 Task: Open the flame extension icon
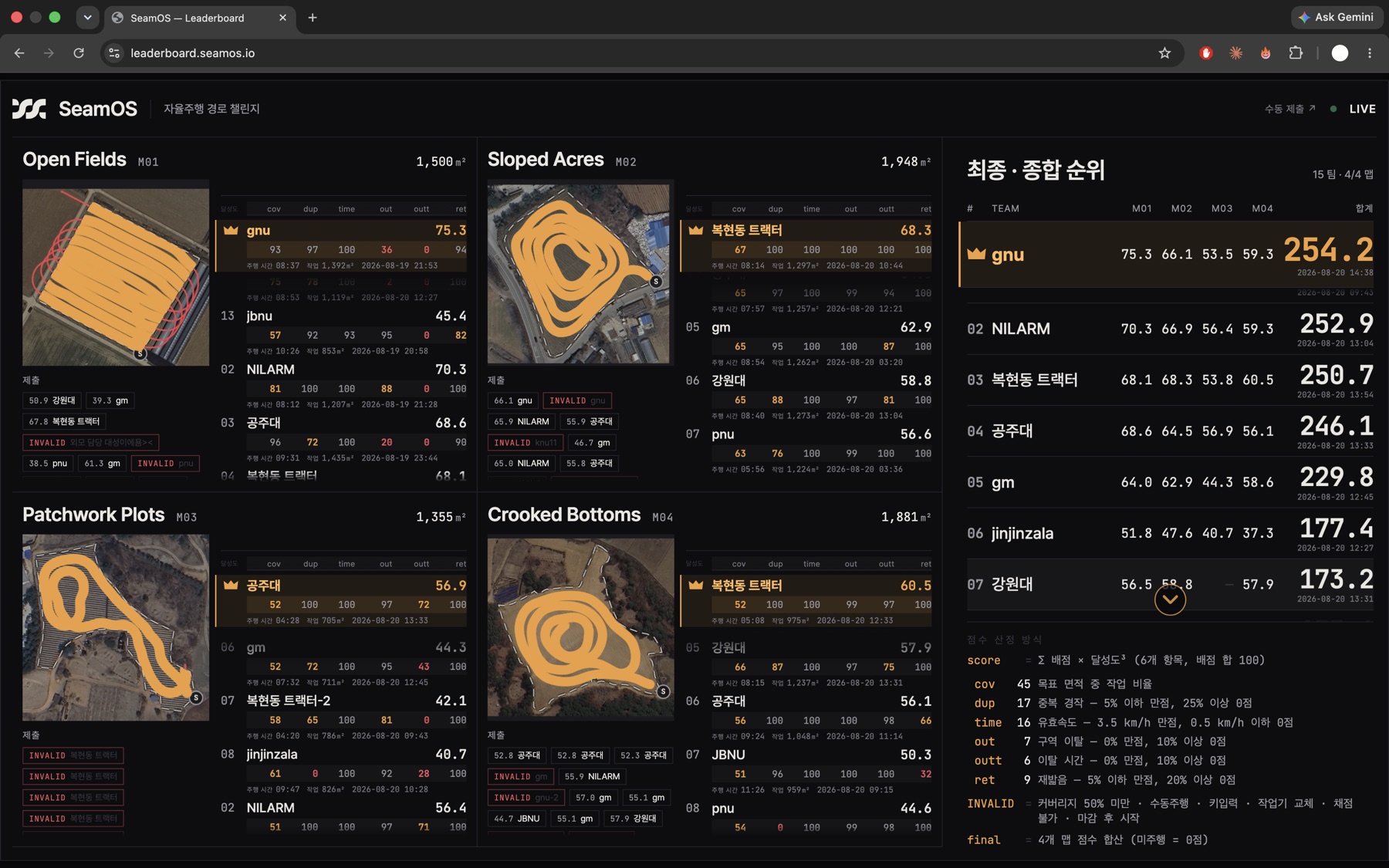pyautogui.click(x=1266, y=53)
